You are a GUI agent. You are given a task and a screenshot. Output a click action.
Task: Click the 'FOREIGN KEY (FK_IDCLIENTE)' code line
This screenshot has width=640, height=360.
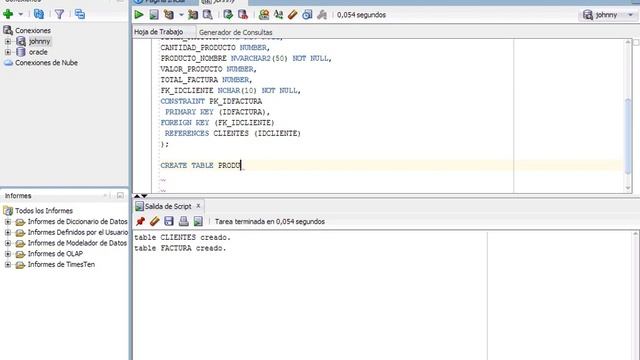[217, 122]
